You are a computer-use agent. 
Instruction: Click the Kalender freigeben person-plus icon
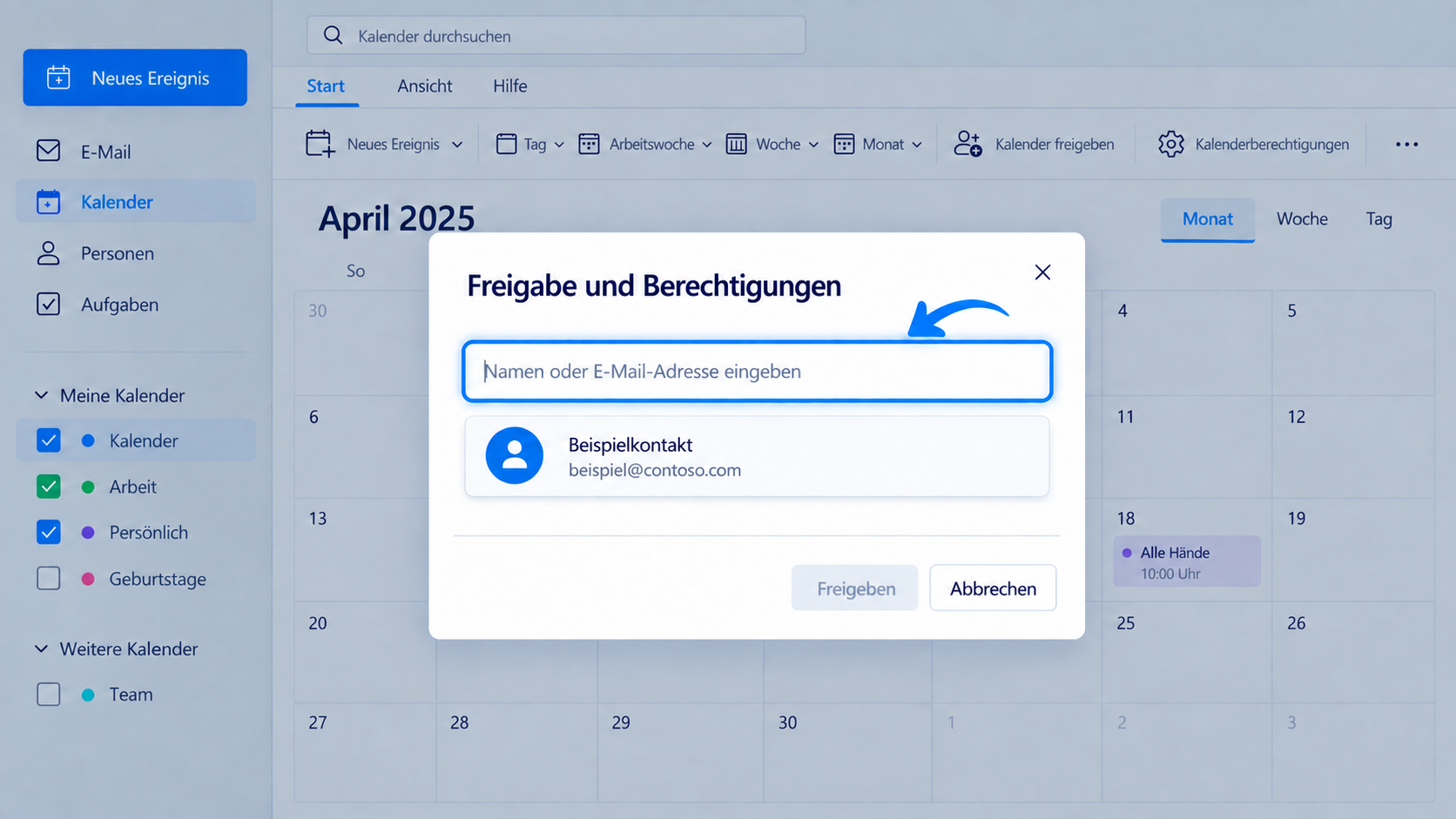point(967,144)
